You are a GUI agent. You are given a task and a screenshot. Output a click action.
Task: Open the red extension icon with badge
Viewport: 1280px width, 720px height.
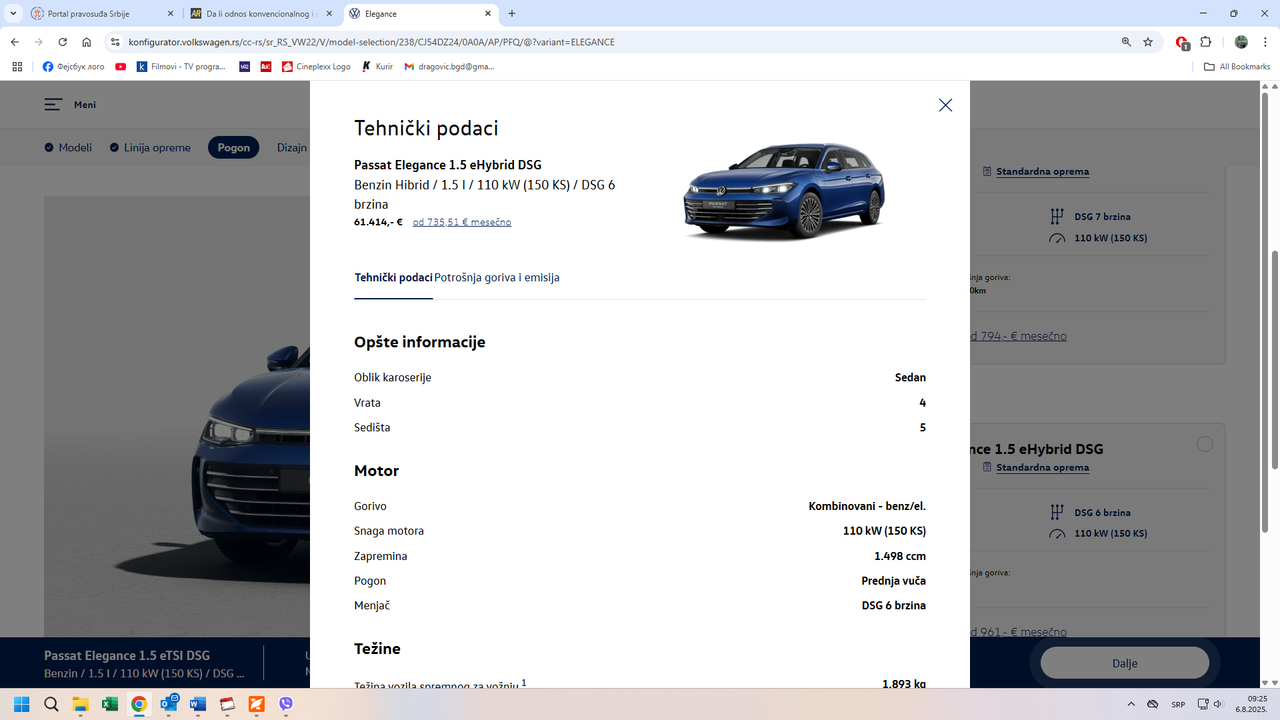[x=1182, y=42]
